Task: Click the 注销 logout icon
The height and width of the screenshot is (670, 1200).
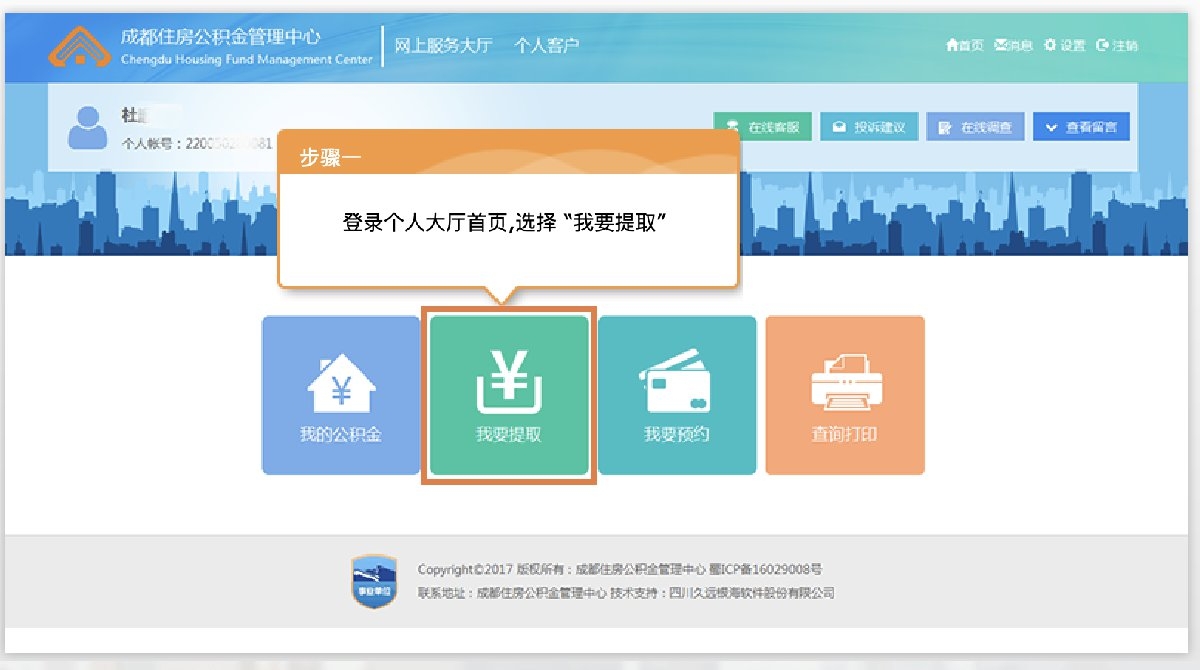Action: point(1101,45)
